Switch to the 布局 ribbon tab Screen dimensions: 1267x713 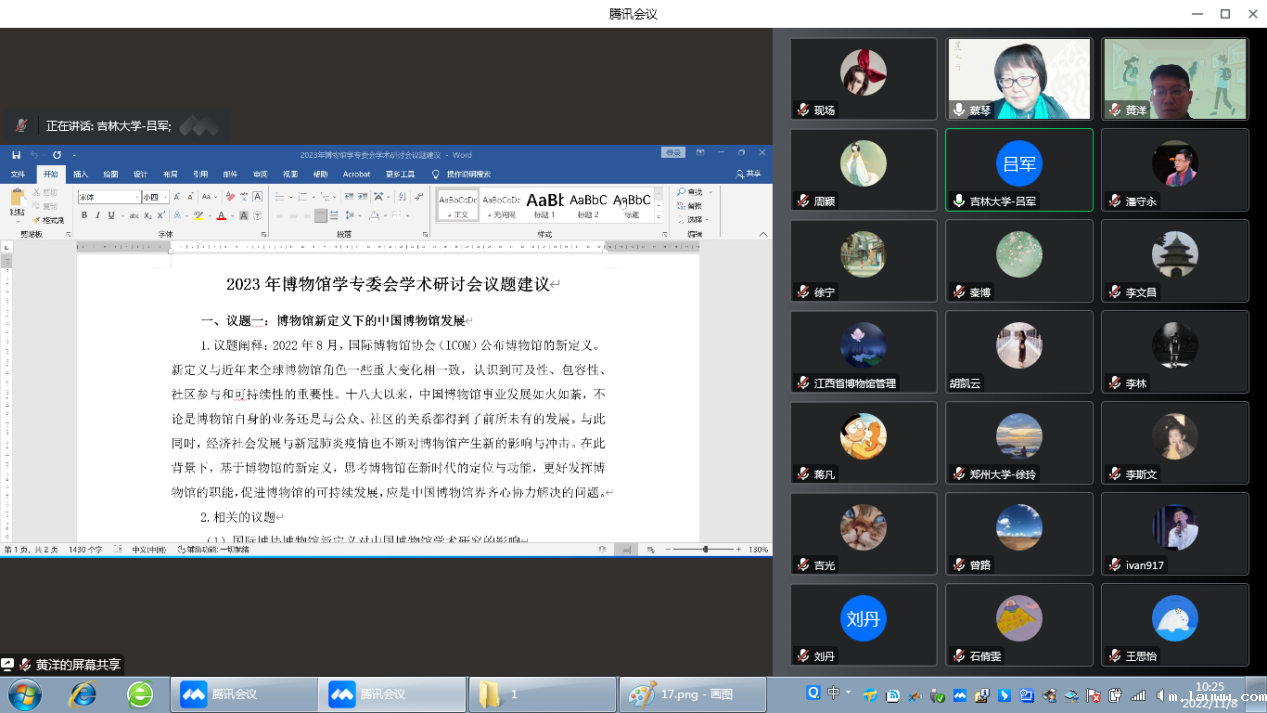point(170,174)
